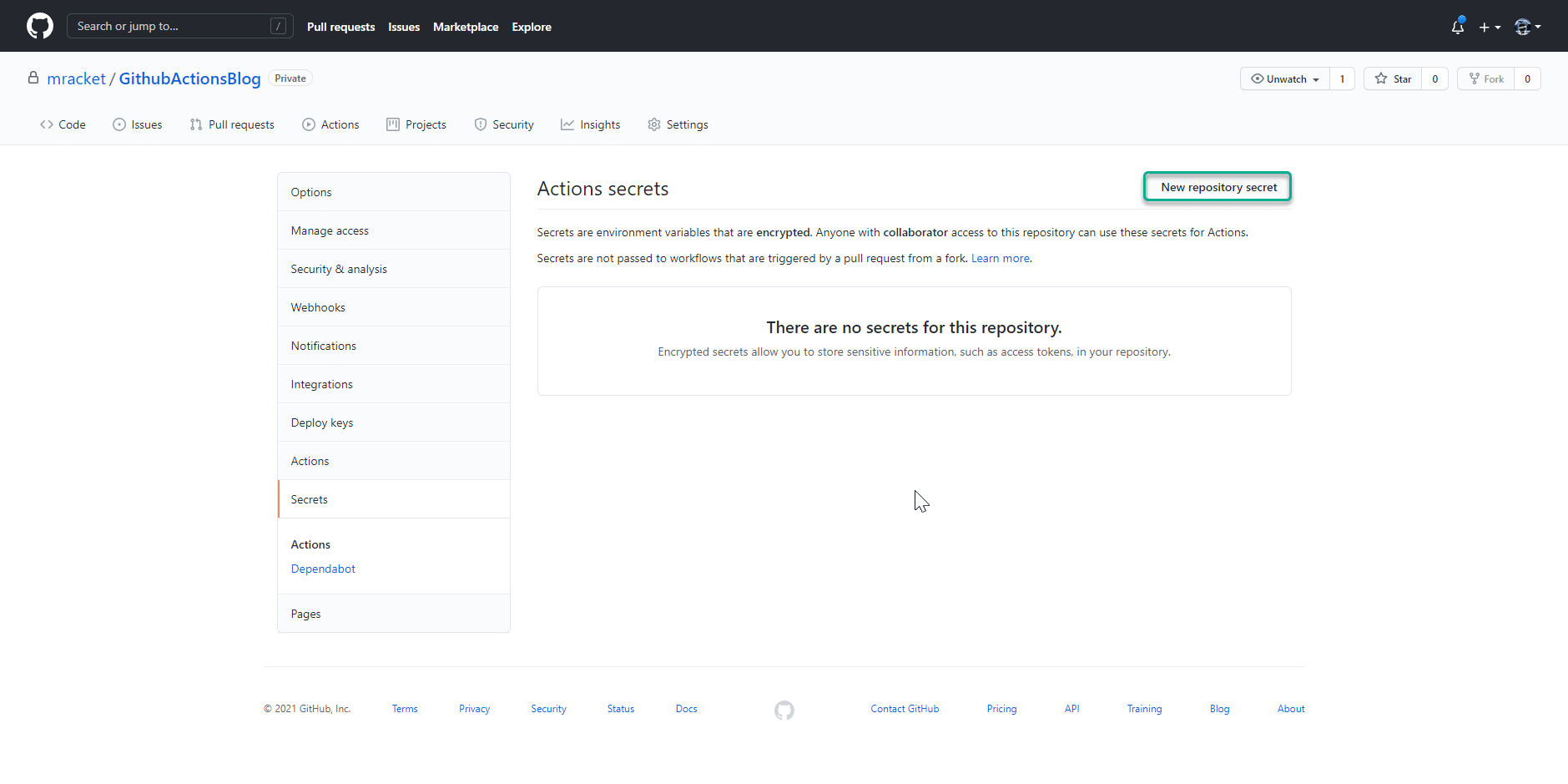Open Docs footer link
Viewport: 1568px width, 784px height.
coord(687,709)
